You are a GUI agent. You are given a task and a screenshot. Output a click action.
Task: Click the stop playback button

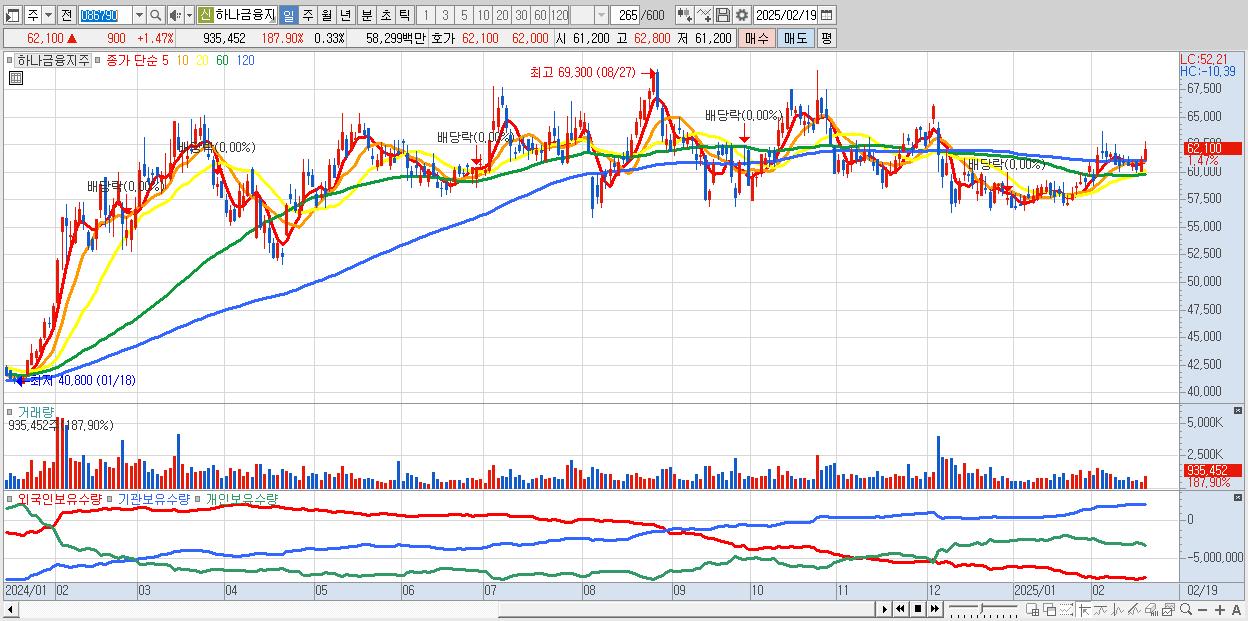coord(918,609)
